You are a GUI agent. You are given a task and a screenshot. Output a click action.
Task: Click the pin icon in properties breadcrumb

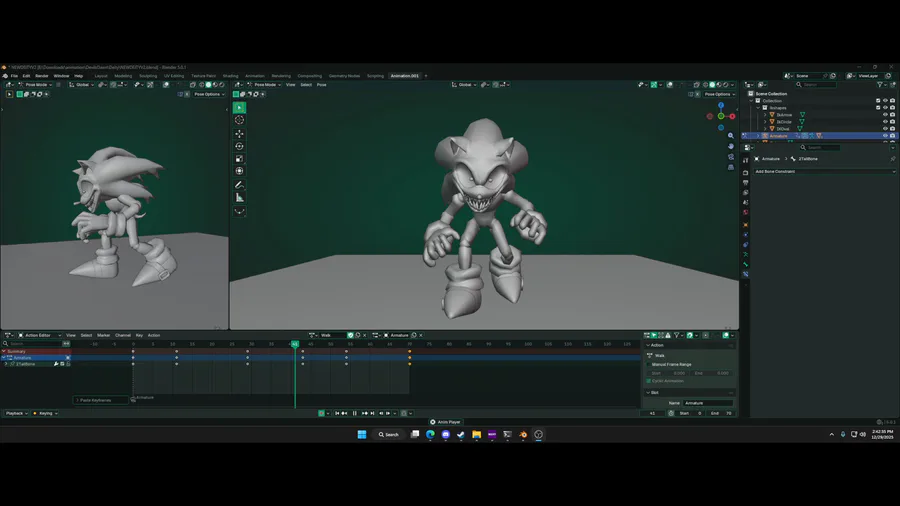pyautogui.click(x=893, y=159)
